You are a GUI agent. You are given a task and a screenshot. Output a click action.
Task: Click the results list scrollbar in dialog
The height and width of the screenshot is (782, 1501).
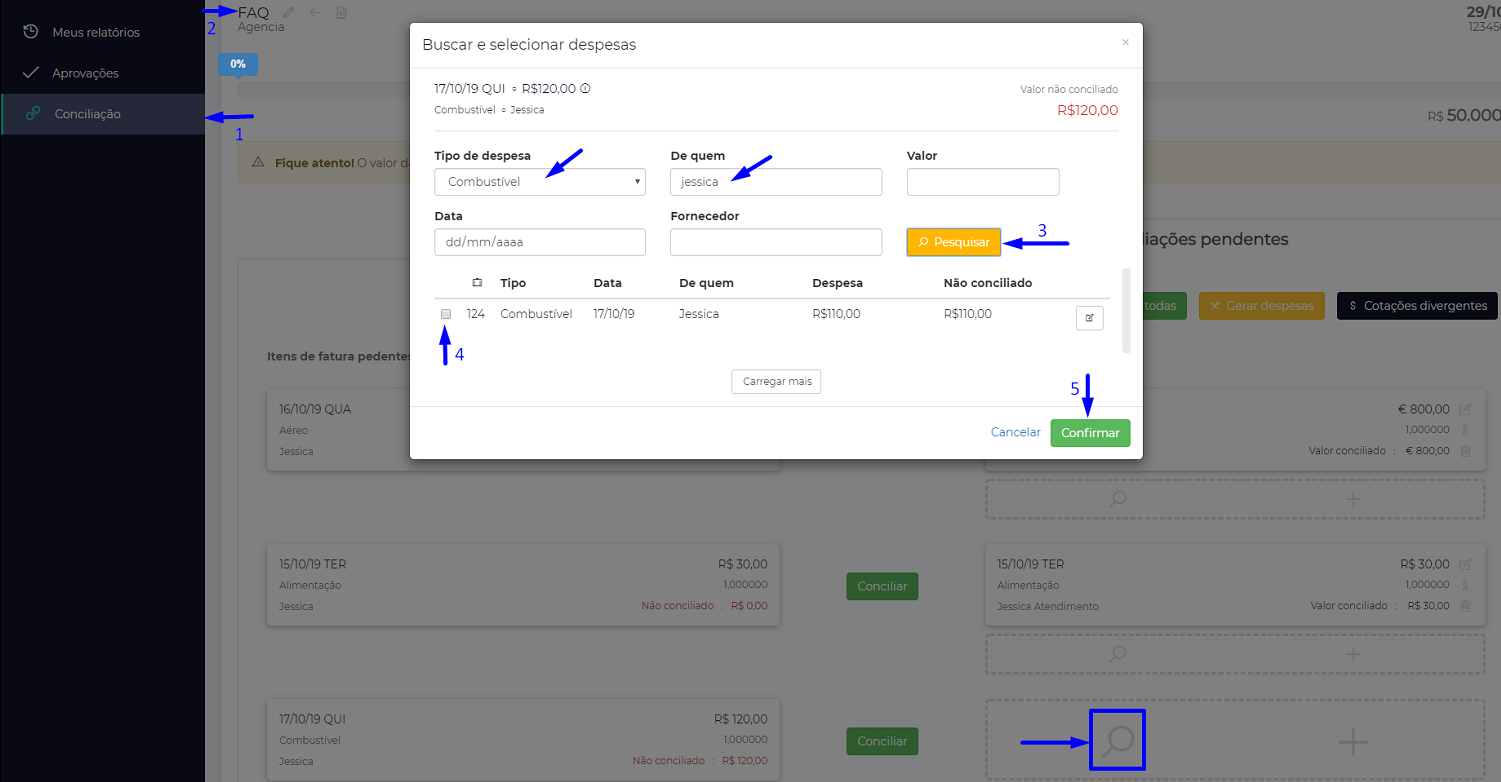1126,310
